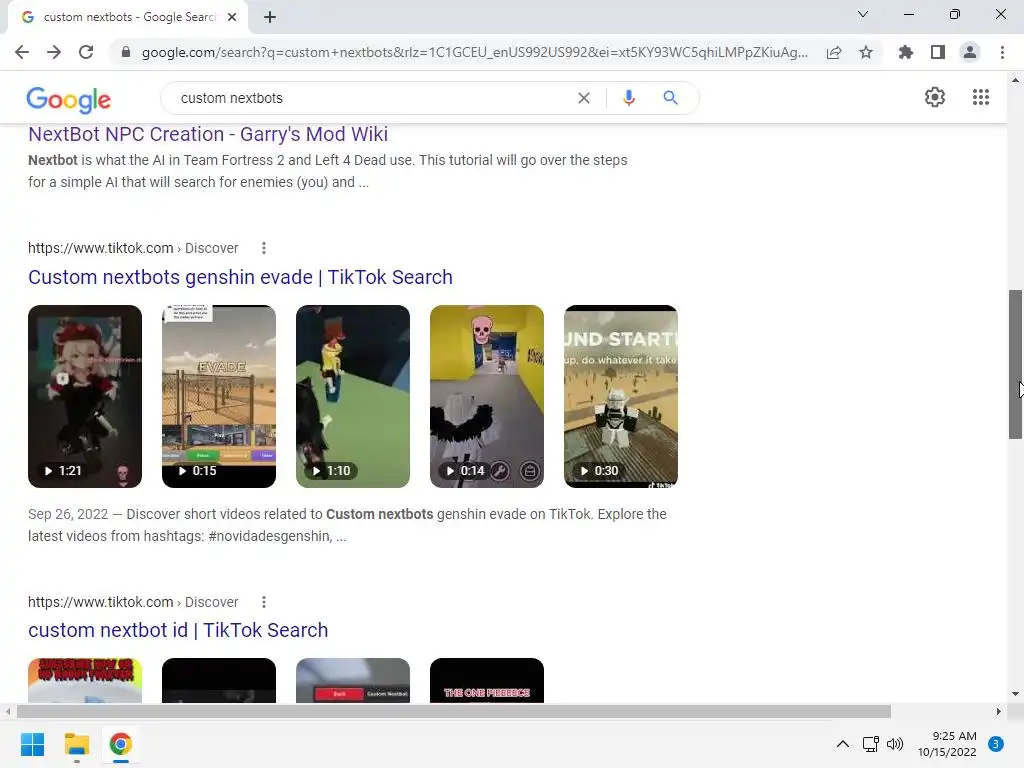Go back to the previous page
The height and width of the screenshot is (768, 1024).
click(x=22, y=52)
